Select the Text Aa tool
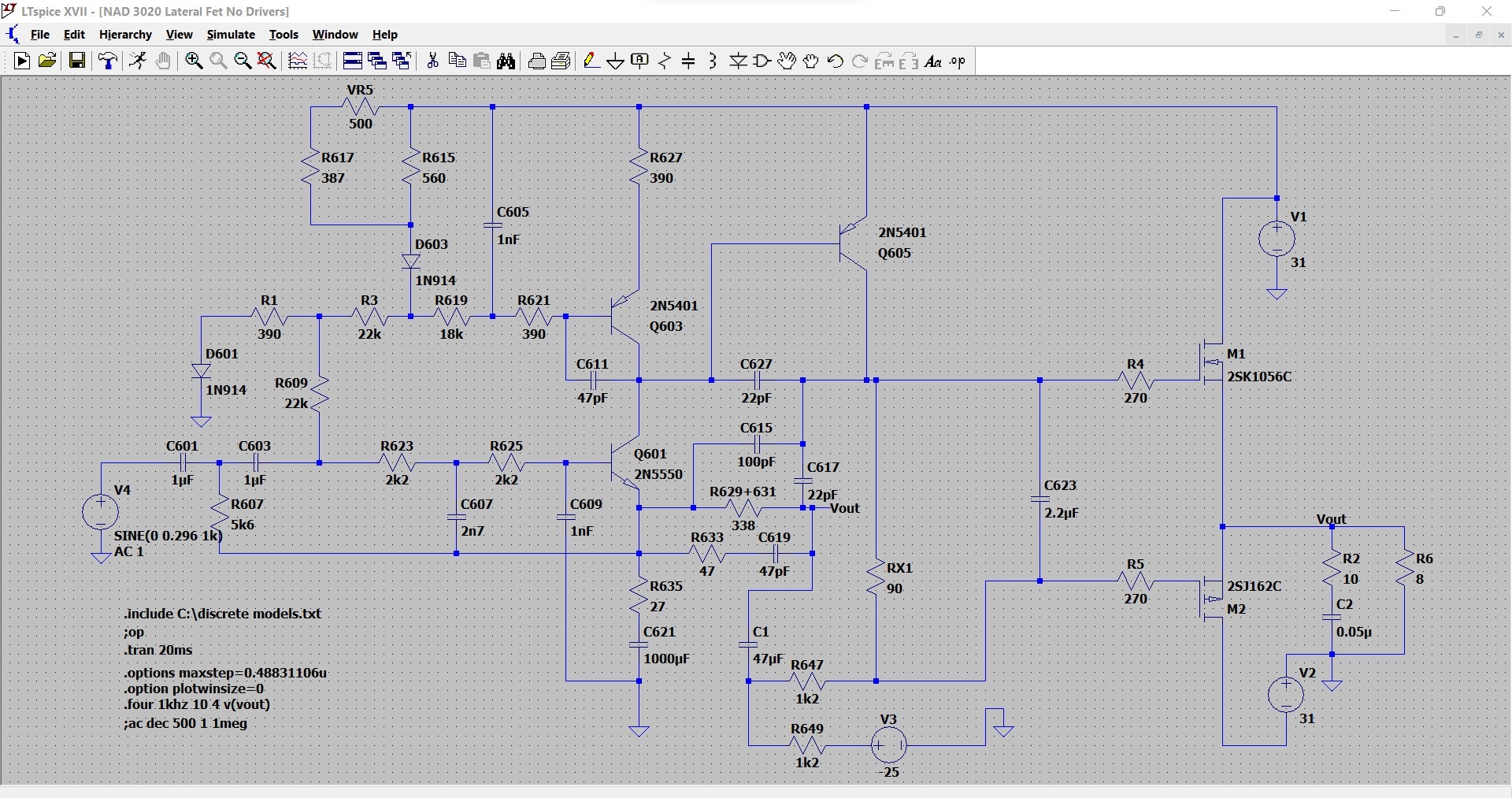The width and height of the screenshot is (1512, 798). [x=933, y=61]
